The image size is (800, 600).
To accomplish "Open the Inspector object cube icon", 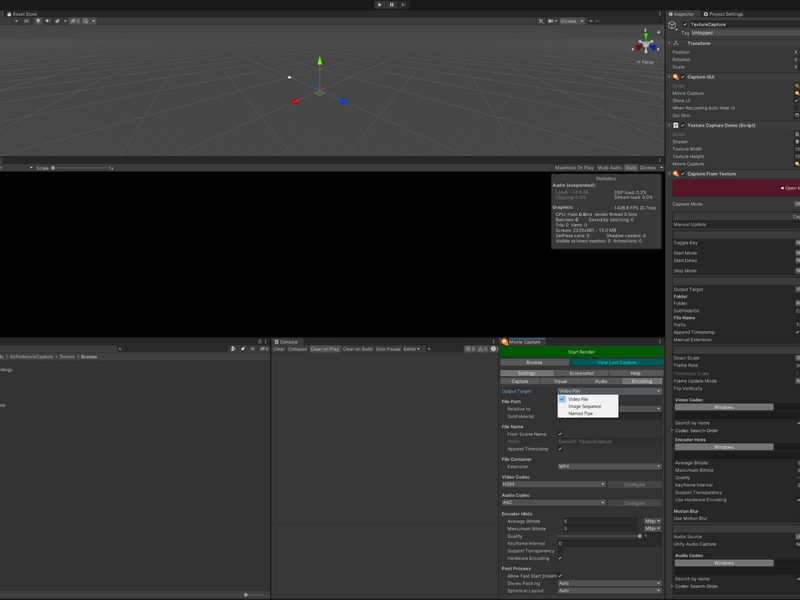I will 672,25.
